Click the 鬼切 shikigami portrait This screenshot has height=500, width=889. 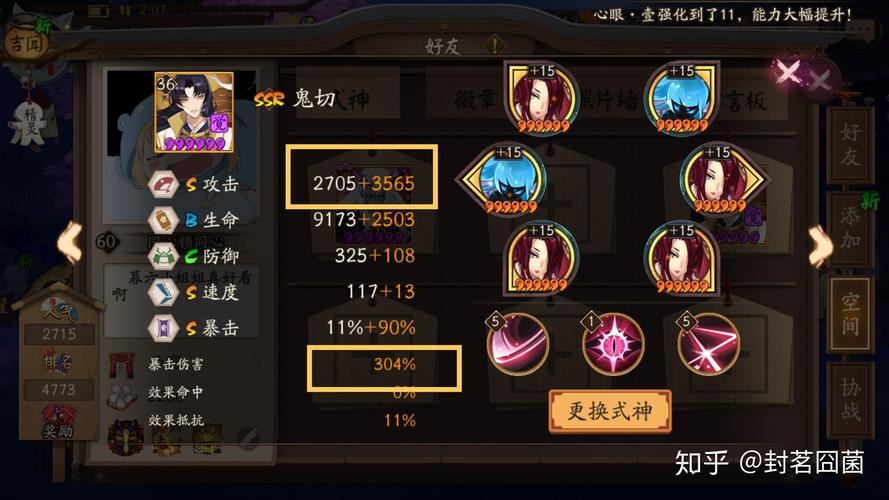pyautogui.click(x=194, y=112)
